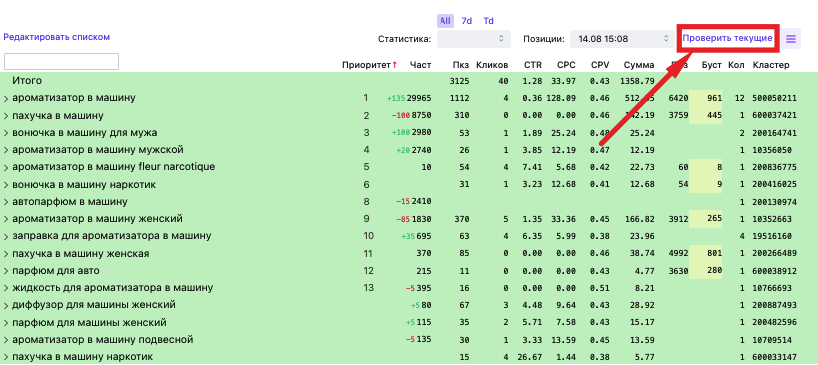Image resolution: width=818 pixels, height=365 pixels.
Task: Open Редактировать списком link
Action: tap(57, 37)
